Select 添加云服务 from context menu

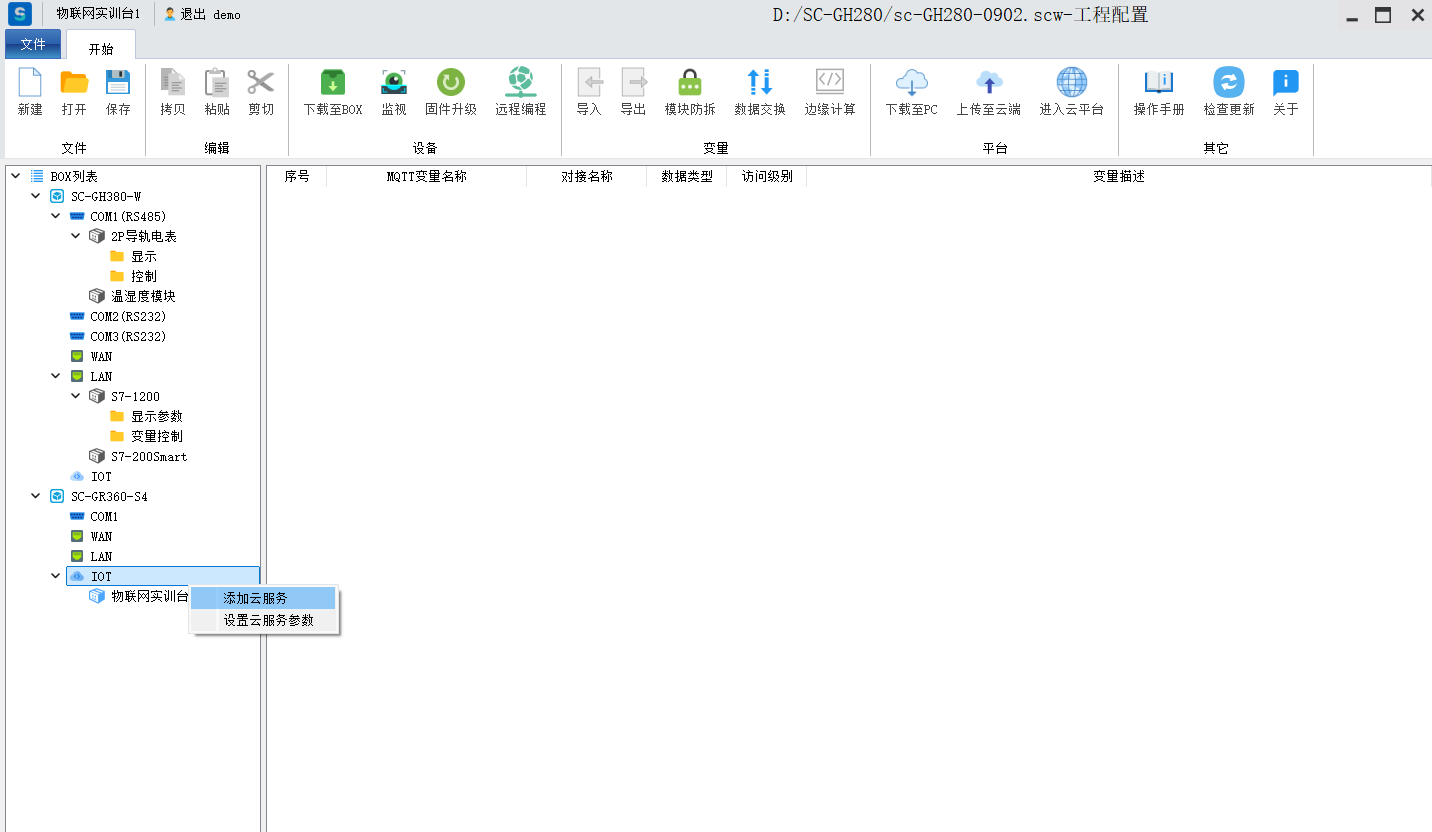(x=256, y=598)
